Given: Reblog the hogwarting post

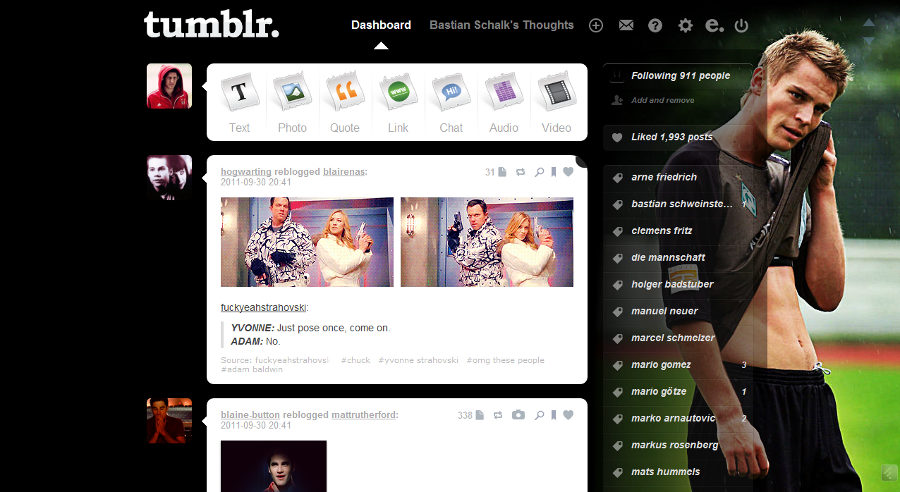Looking at the screenshot, I should coord(520,172).
